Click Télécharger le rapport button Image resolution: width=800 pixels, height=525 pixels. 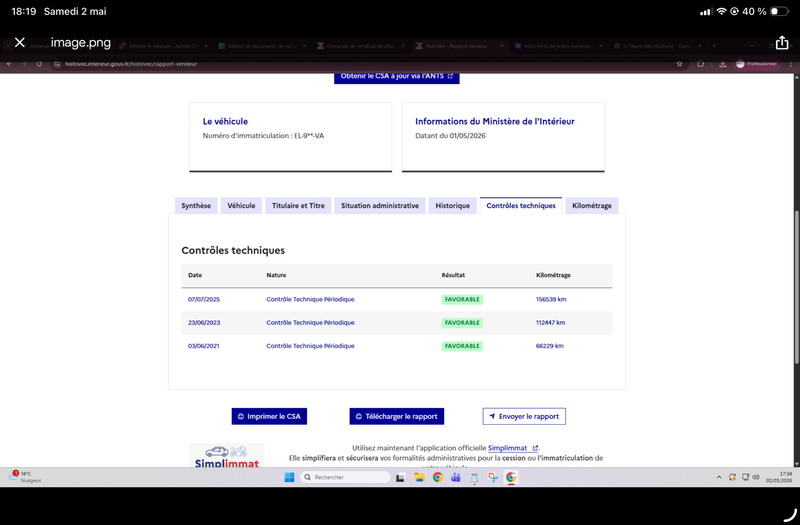point(396,416)
